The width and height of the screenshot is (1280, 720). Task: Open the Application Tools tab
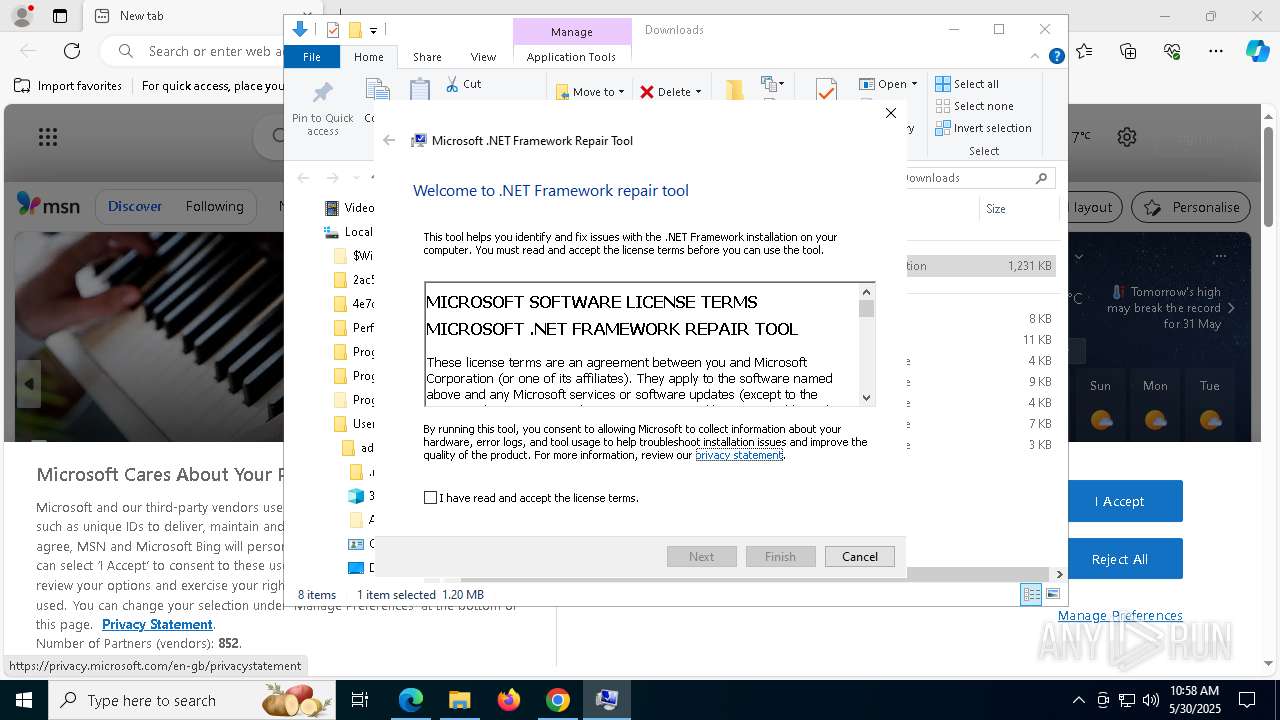571,57
